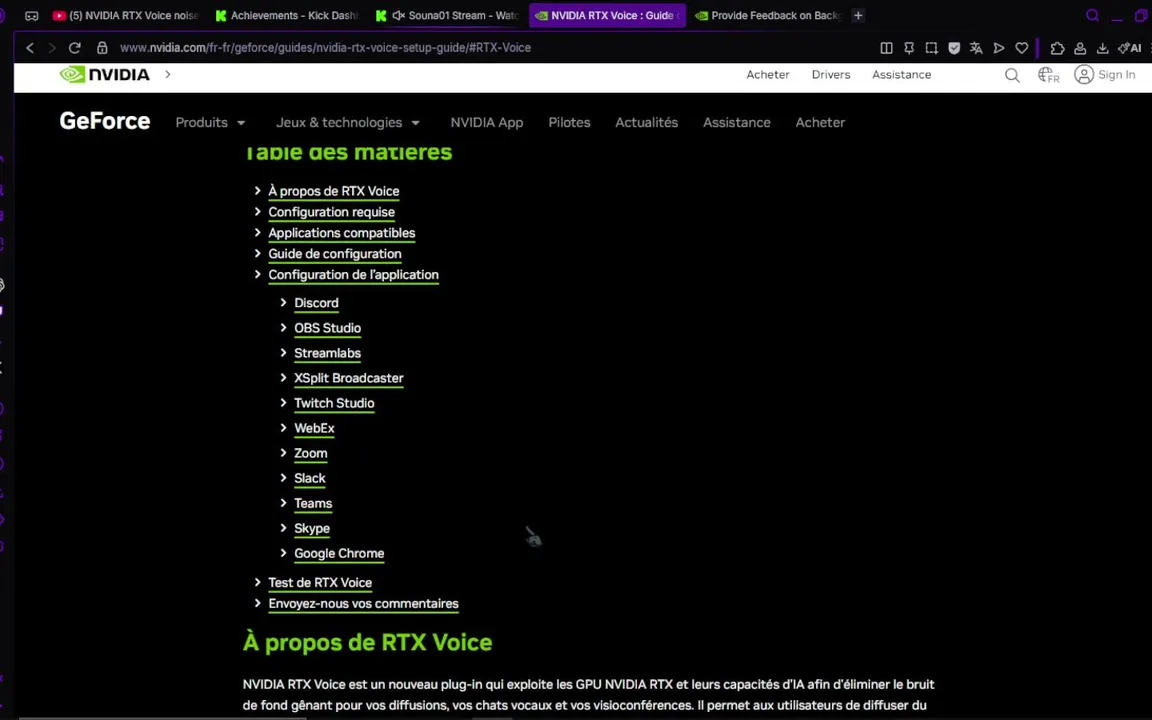This screenshot has width=1152, height=720.
Task: Open the Actualités menu item
Action: coord(647,123)
